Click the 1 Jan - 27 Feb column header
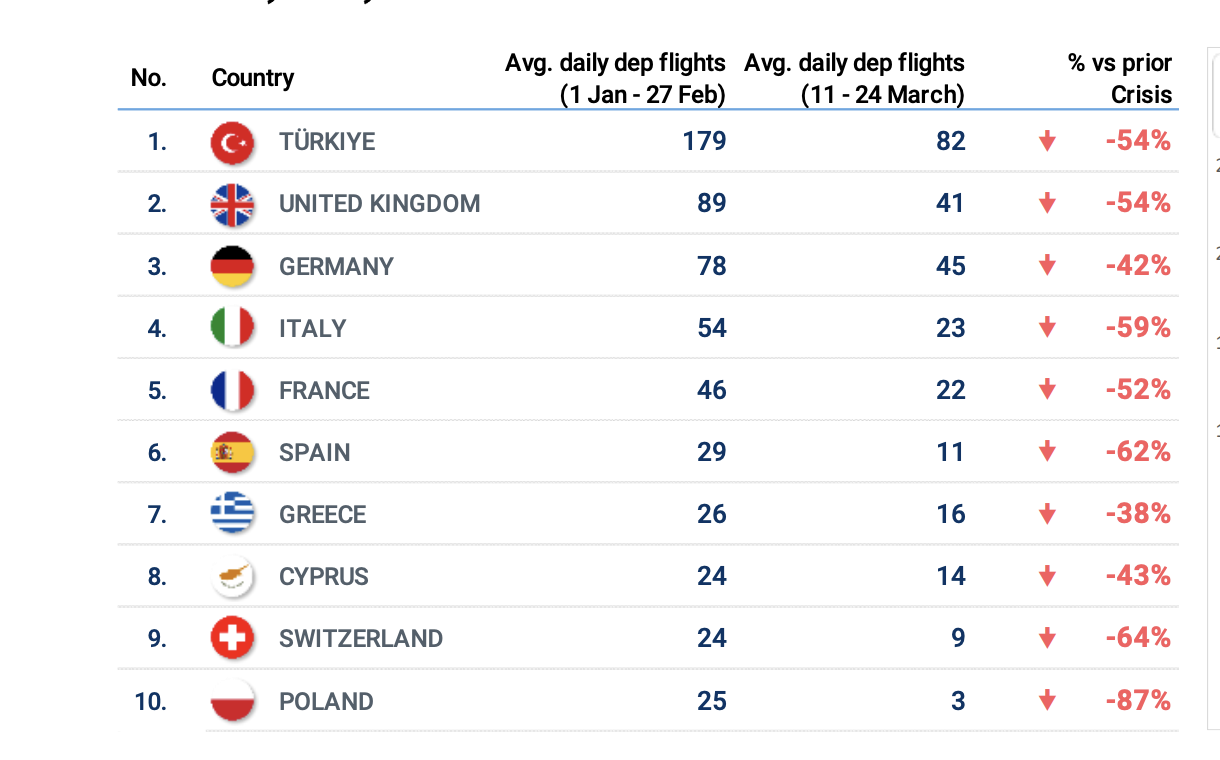The image size is (1220, 760). (x=615, y=78)
